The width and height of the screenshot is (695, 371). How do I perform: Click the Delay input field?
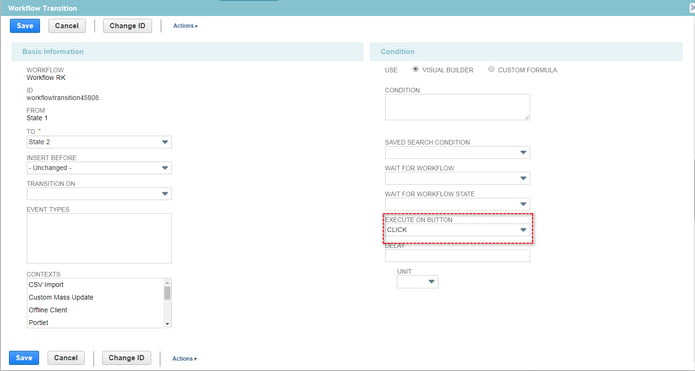click(457, 256)
